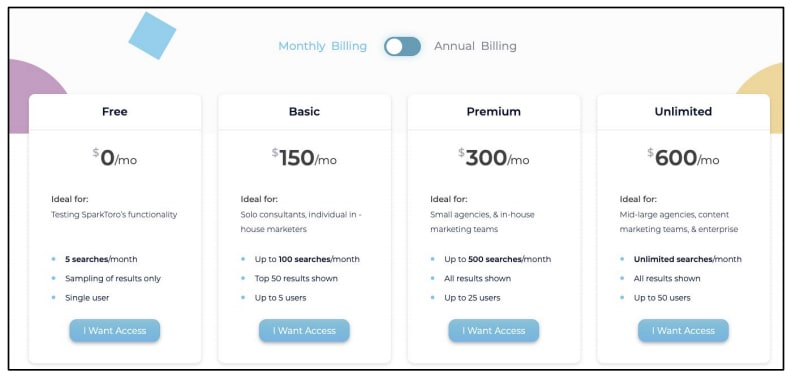The width and height of the screenshot is (790, 377).
Task: Click the $150/mo price
Action: [x=304, y=158]
